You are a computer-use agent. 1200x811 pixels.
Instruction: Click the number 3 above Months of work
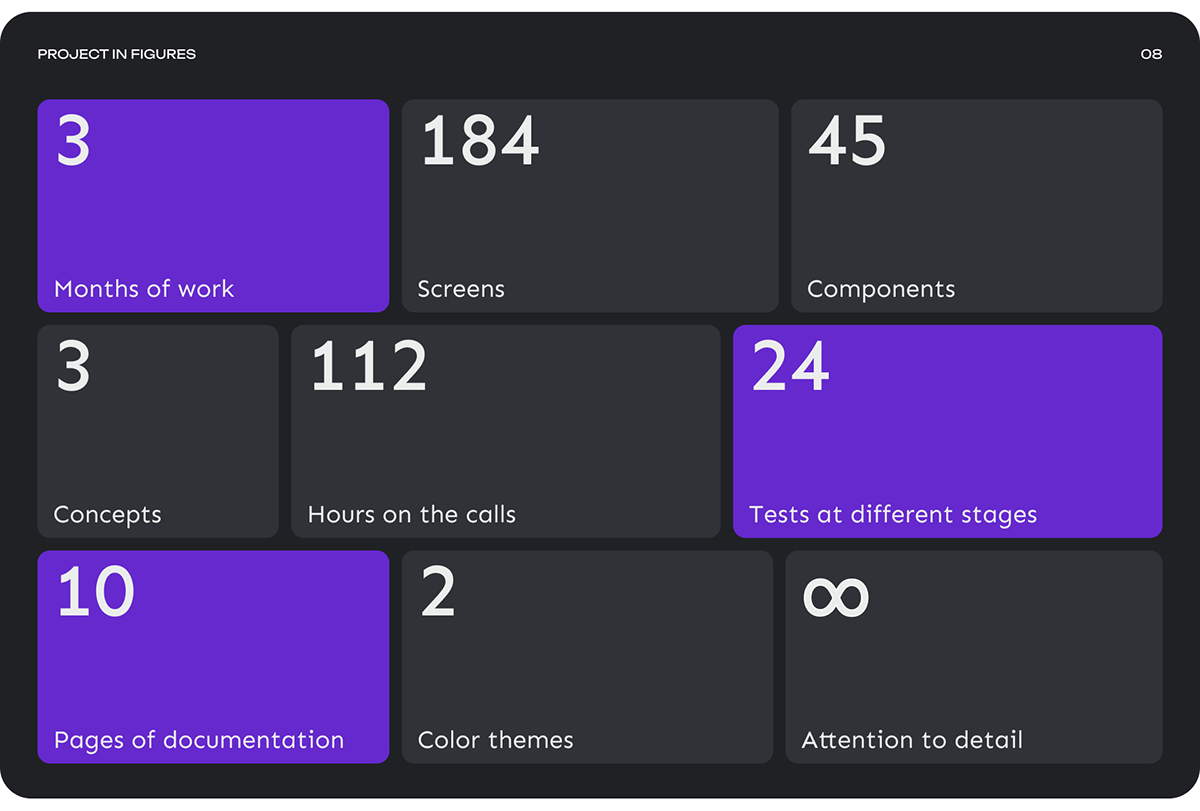pyautogui.click(x=73, y=141)
